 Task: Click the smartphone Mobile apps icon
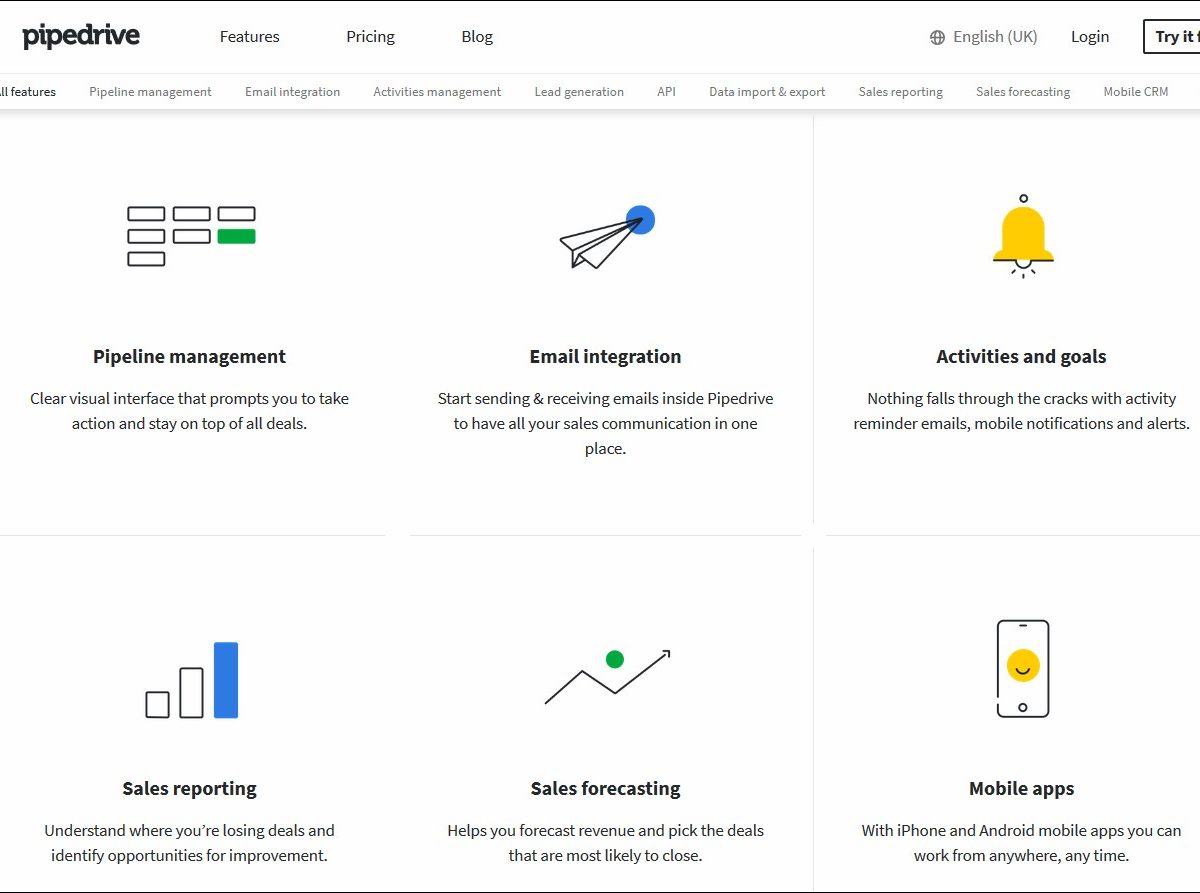tap(1022, 668)
